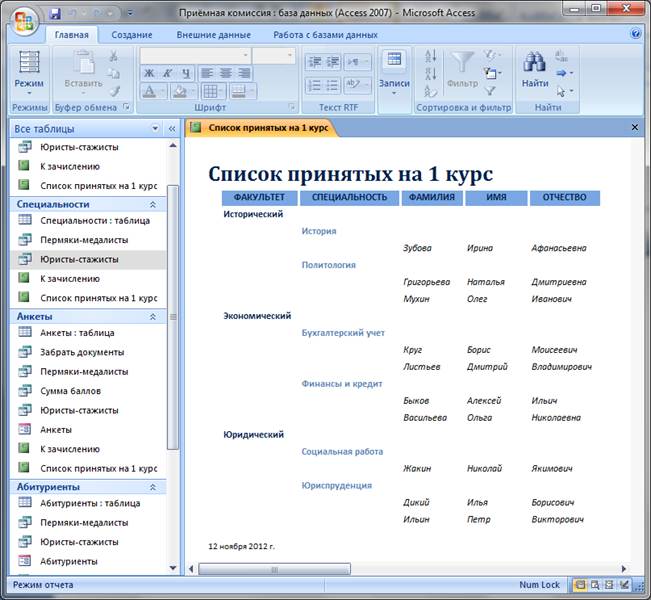Open the Go To arrow dropdown
This screenshot has height=600, width=651.
click(565, 73)
